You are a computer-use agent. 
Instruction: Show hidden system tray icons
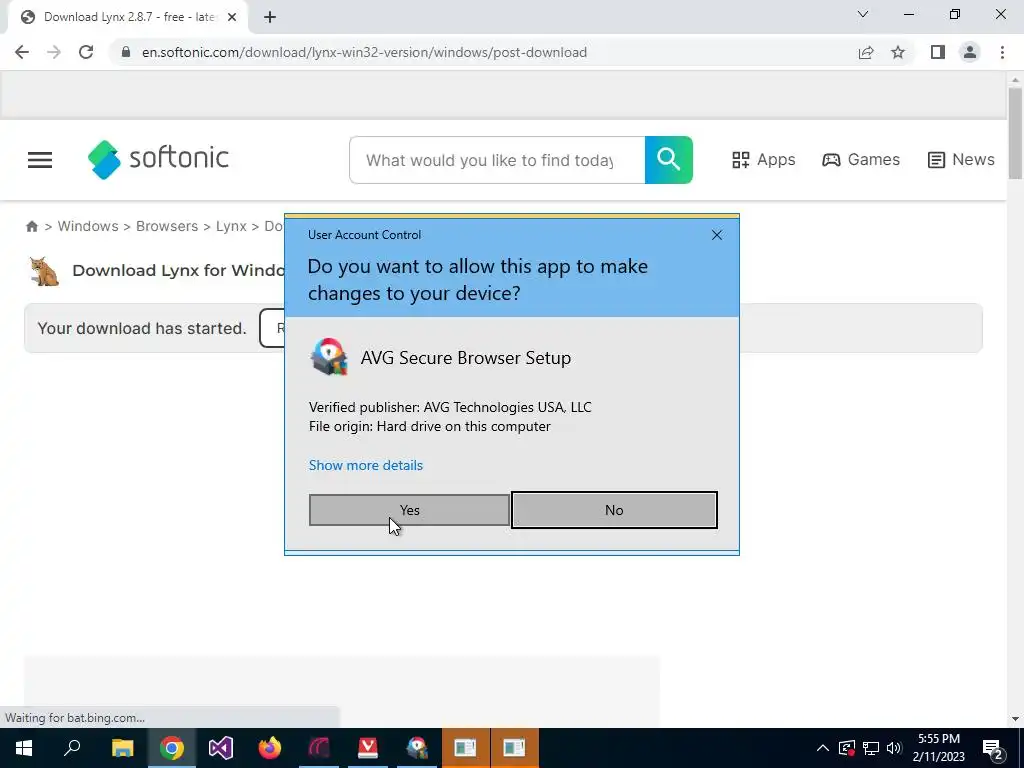point(823,748)
